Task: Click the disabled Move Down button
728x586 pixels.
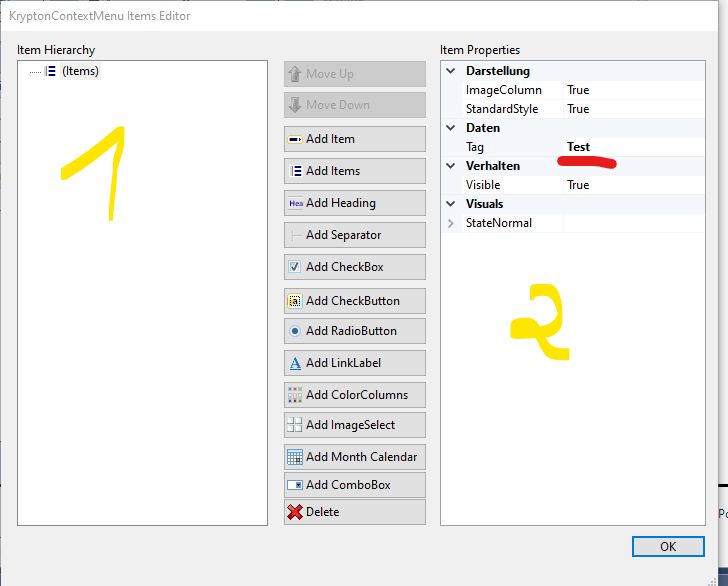Action: pos(355,105)
